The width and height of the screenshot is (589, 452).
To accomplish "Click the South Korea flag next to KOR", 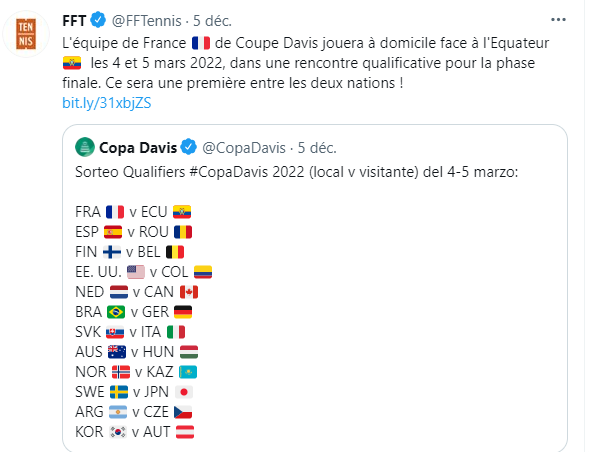I will point(118,432).
